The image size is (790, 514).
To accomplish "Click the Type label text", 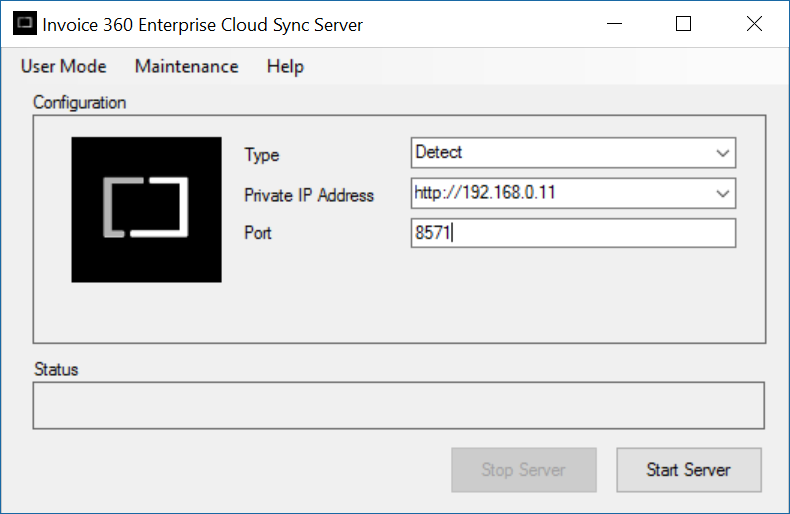I will click(x=261, y=155).
